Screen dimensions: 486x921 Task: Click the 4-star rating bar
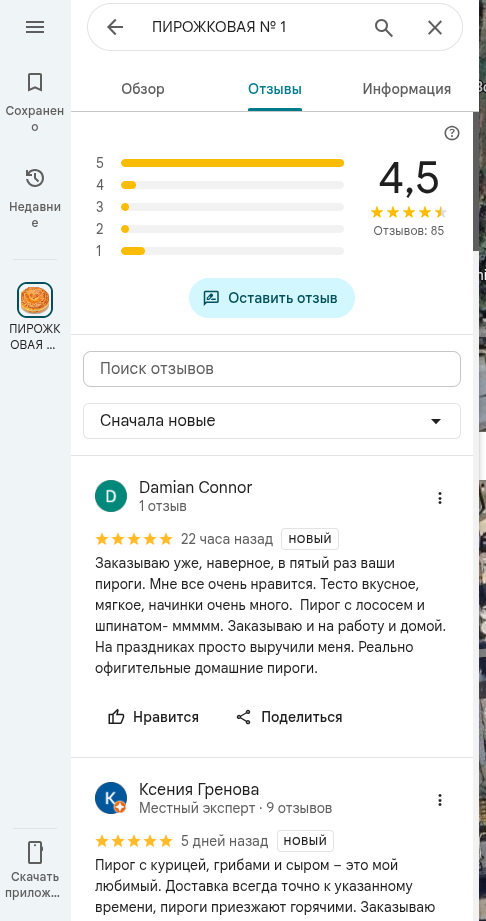click(x=232, y=185)
